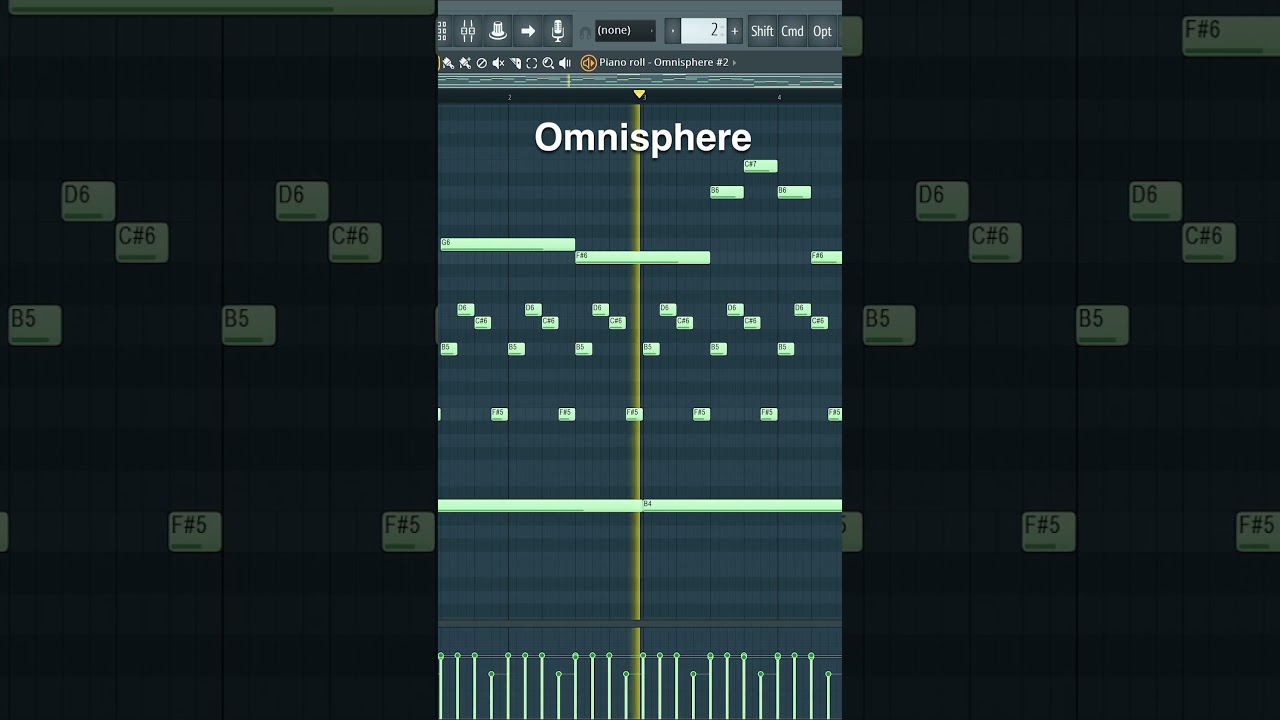Select the B4 note label
Image resolution: width=1280 pixels, height=720 pixels.
(647, 504)
